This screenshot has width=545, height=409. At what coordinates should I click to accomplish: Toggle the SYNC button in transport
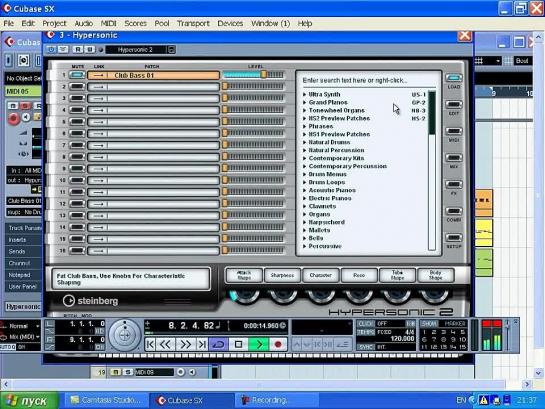pyautogui.click(x=365, y=347)
